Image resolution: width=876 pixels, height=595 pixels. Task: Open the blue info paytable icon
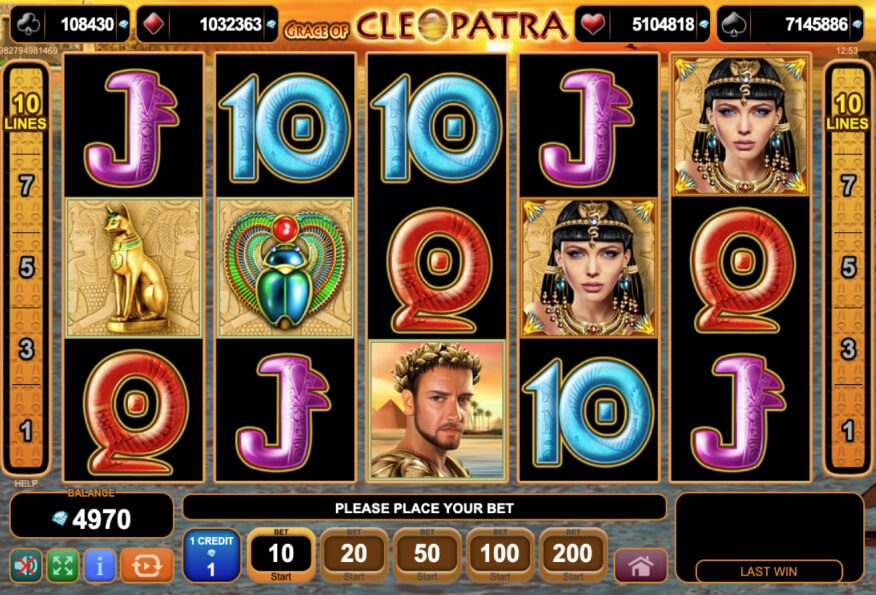99,566
